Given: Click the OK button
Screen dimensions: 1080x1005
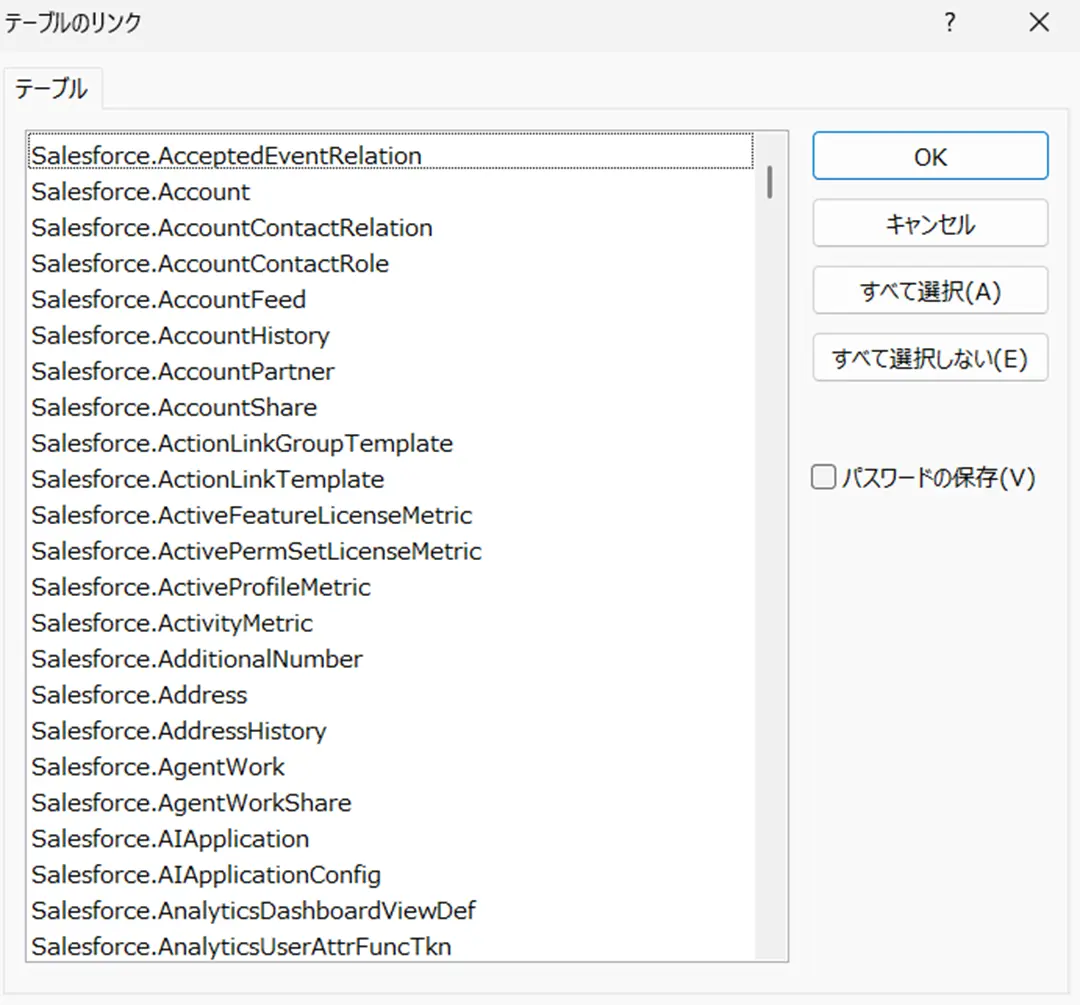Looking at the screenshot, I should coord(929,156).
